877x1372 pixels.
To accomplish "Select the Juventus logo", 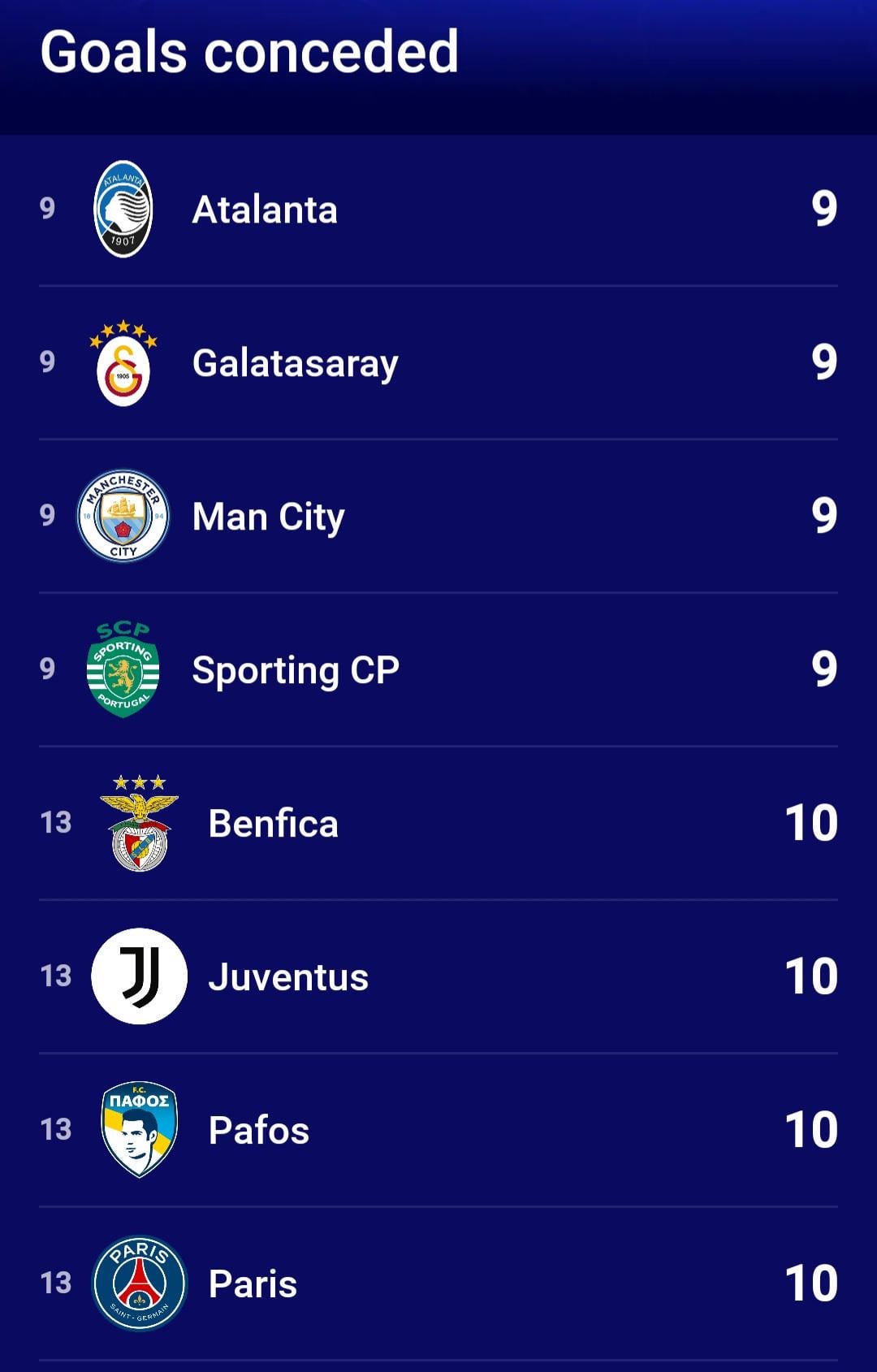I will tap(139, 976).
